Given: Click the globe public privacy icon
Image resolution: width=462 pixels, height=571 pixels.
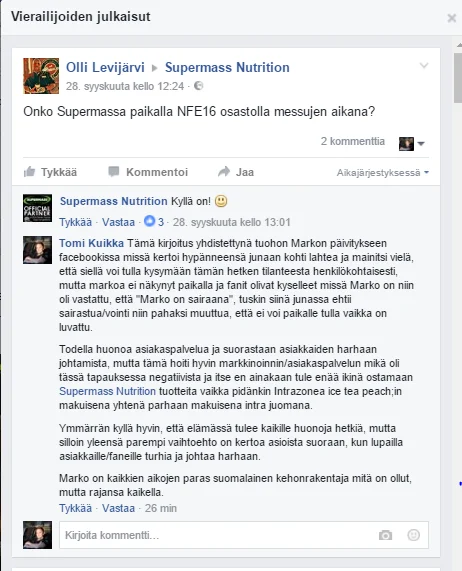Looking at the screenshot, I should [198, 86].
